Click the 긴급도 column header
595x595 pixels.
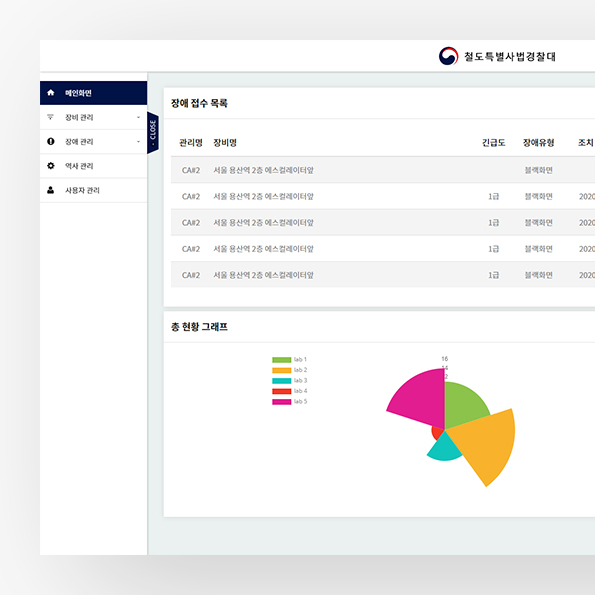pyautogui.click(x=493, y=143)
